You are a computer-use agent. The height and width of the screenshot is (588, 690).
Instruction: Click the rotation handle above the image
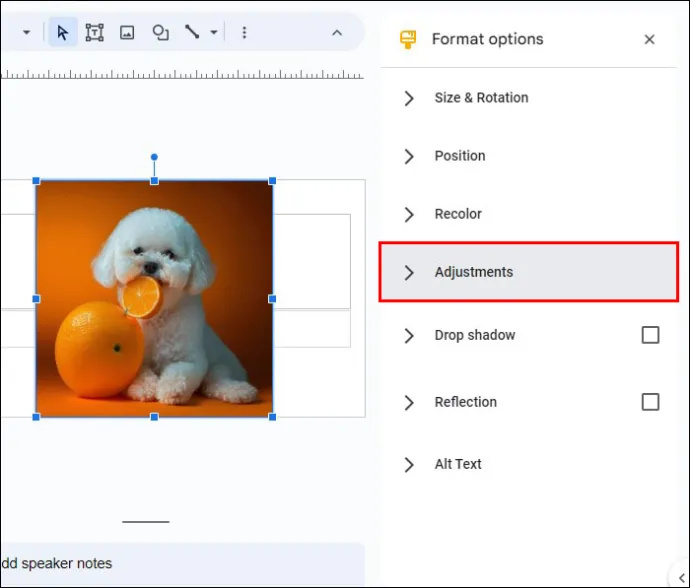(x=154, y=157)
